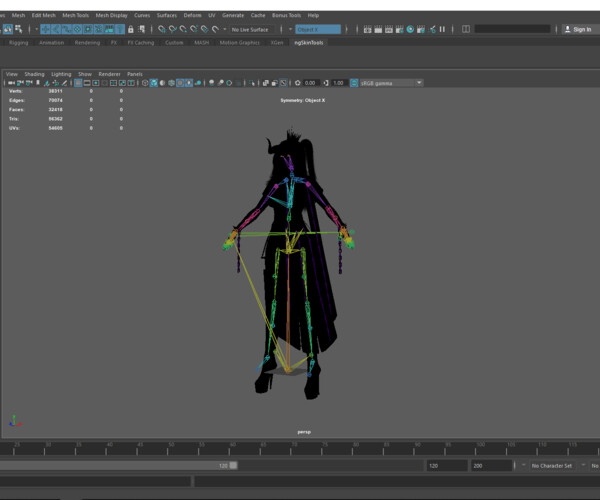Screen dimensions: 600x500
Task: Toggle the color management view transform icon
Action: pos(354,83)
